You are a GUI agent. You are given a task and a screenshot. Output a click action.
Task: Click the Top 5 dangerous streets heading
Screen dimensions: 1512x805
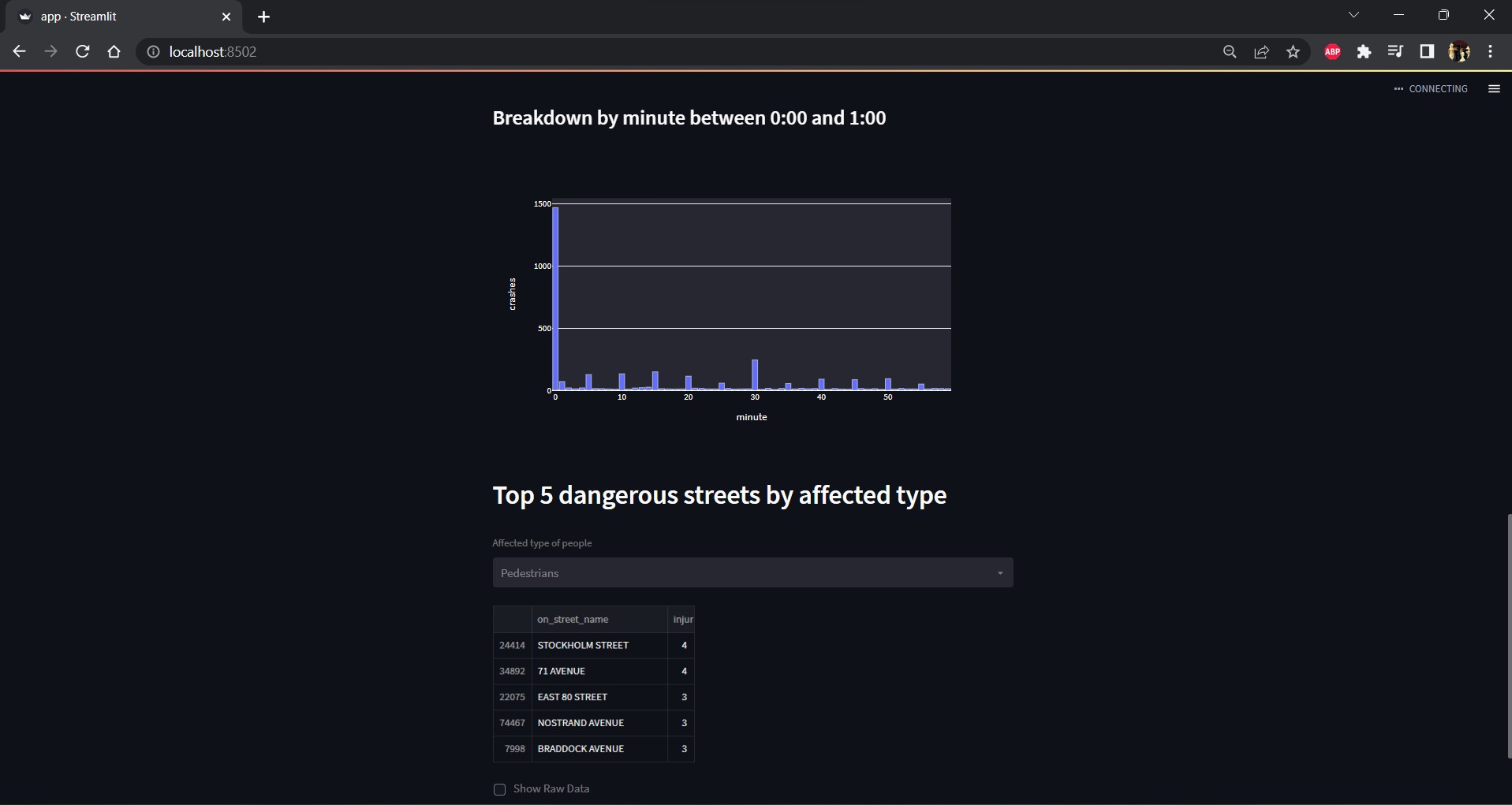[719, 495]
